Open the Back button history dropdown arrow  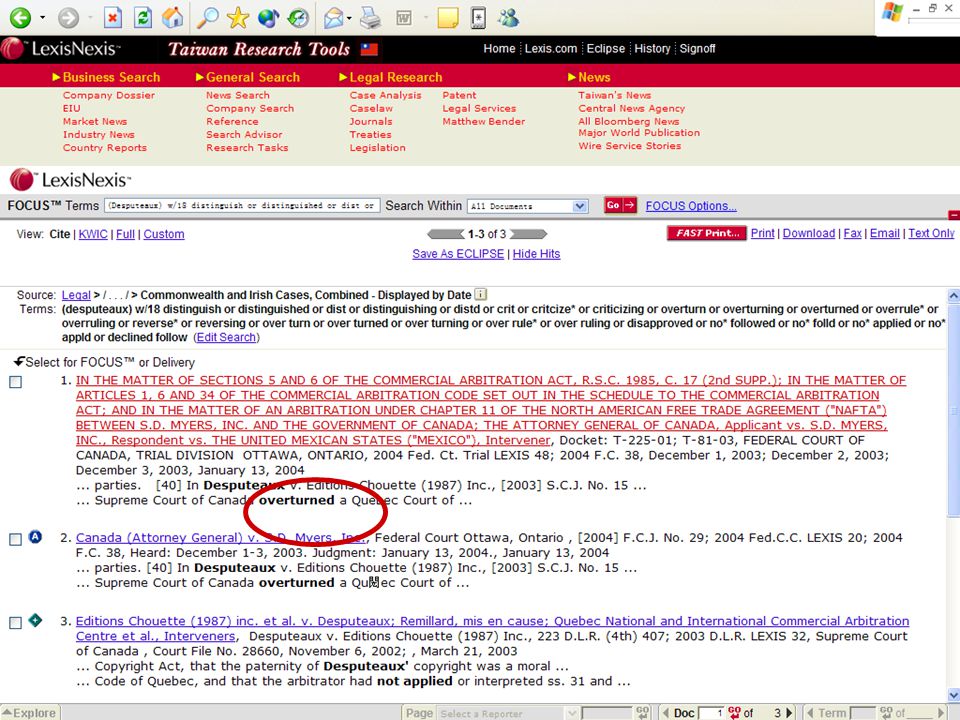click(x=42, y=18)
